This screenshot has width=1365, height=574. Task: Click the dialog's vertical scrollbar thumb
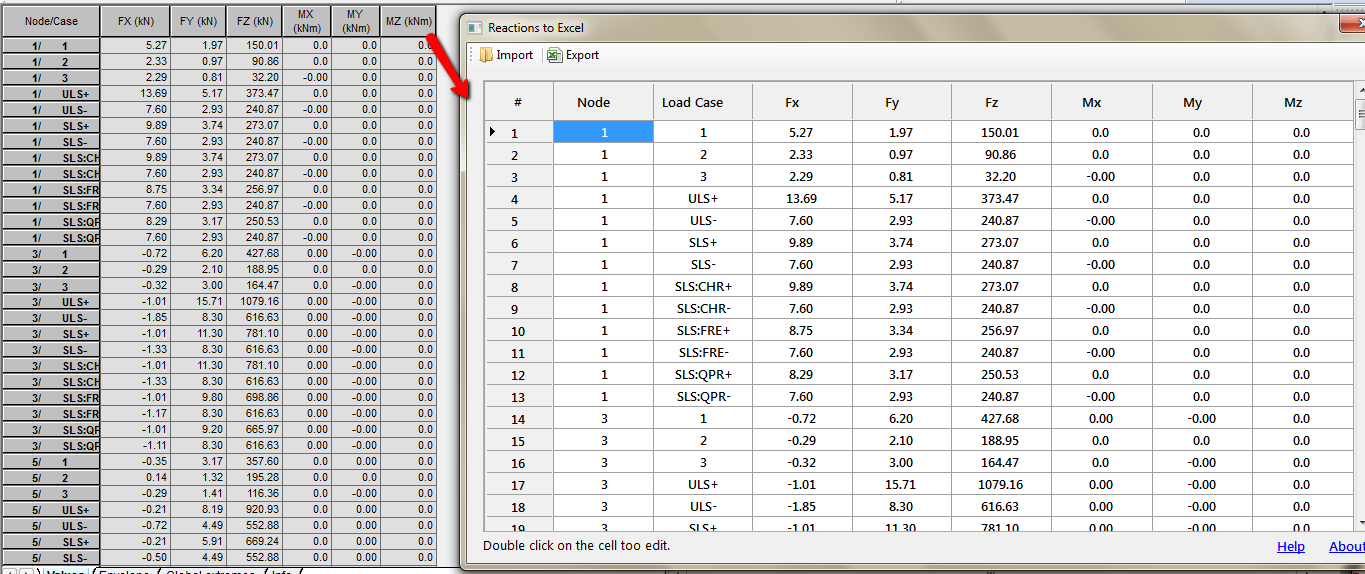(1360, 113)
